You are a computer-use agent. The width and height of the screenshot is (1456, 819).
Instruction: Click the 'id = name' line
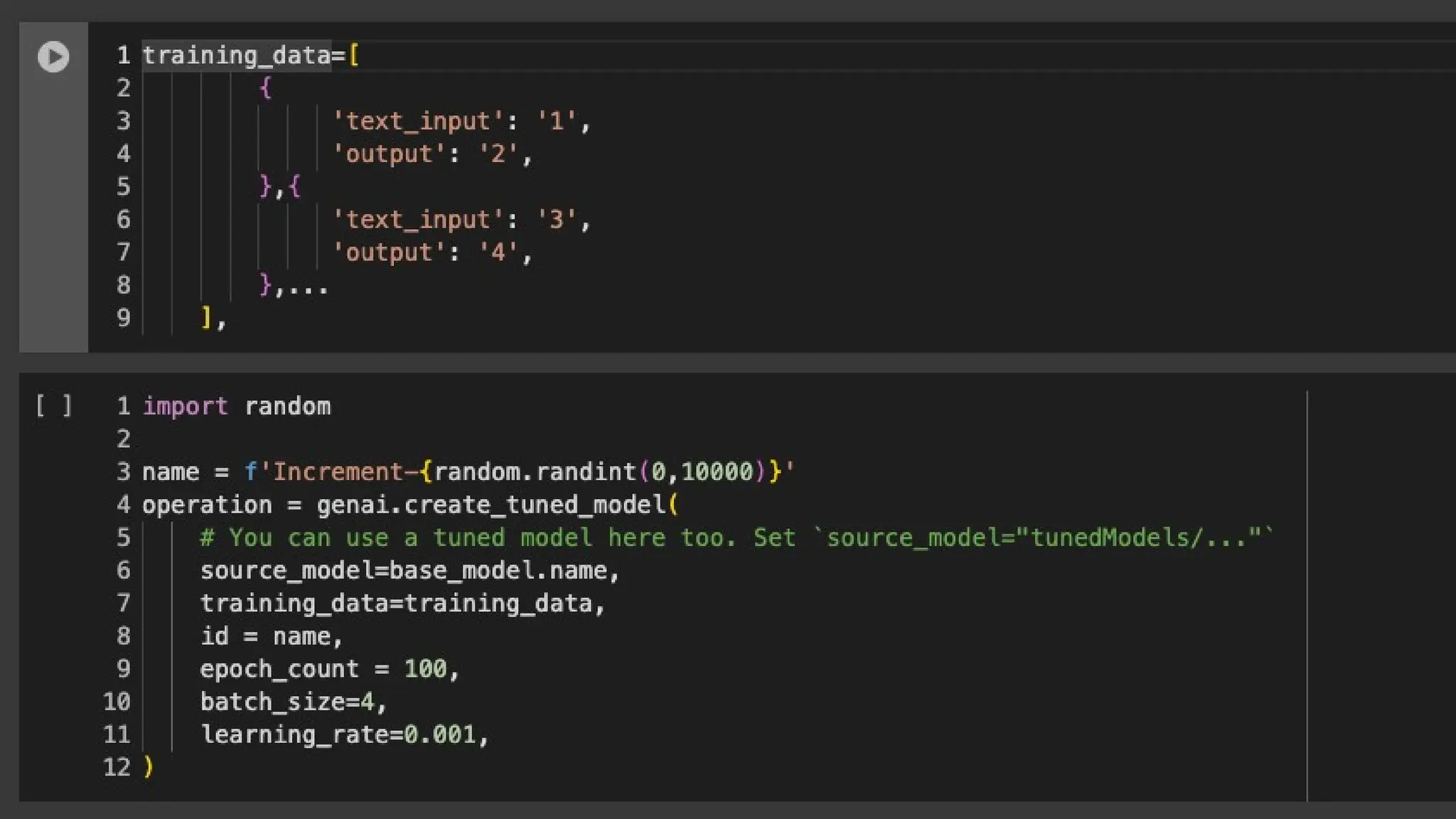click(x=271, y=636)
